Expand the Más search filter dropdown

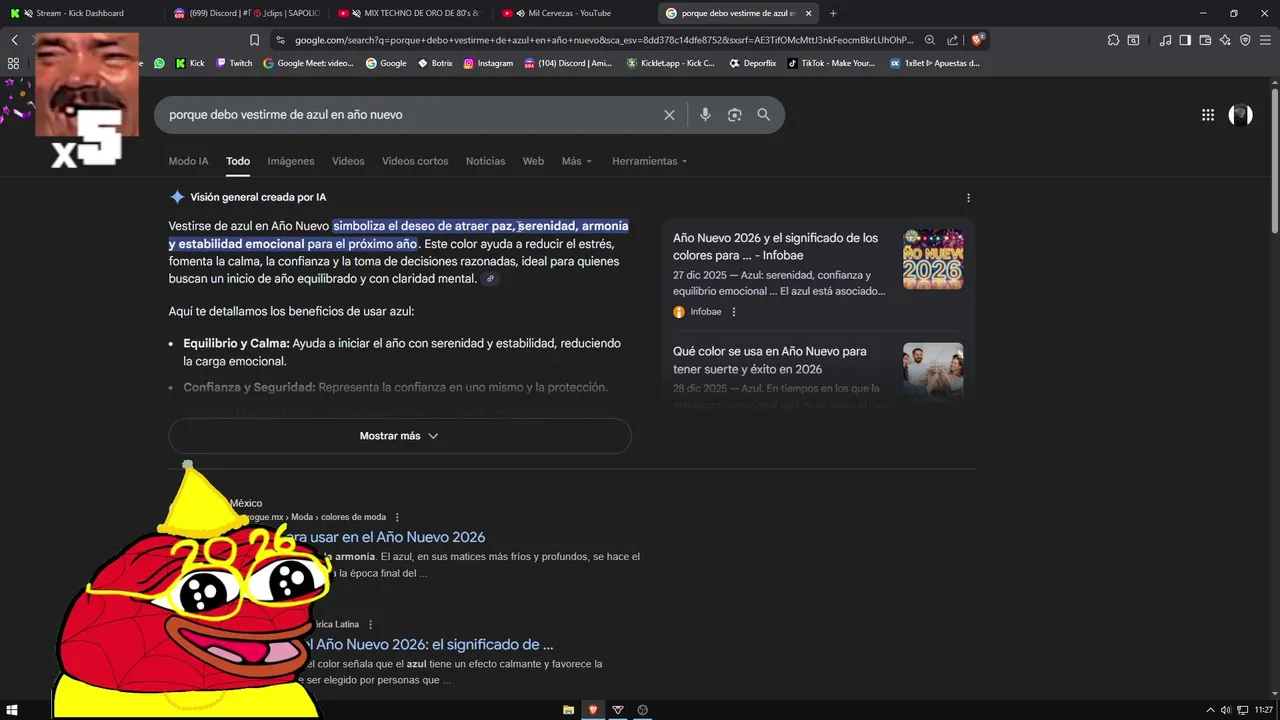tap(577, 161)
